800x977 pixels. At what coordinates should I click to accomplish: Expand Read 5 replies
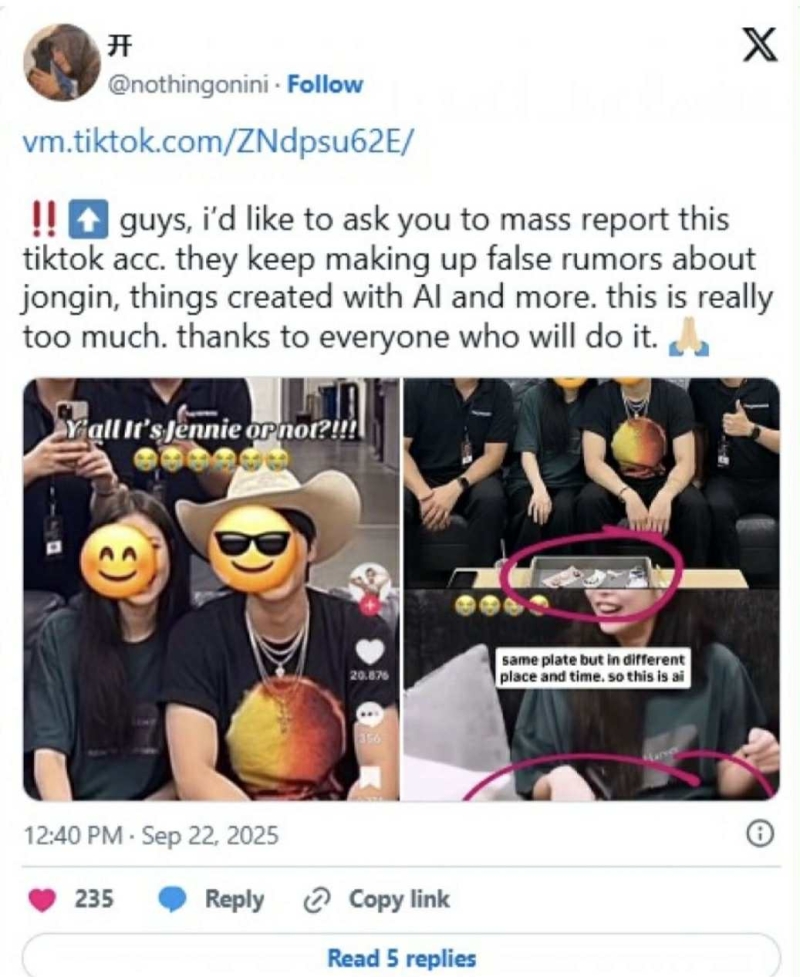tap(401, 956)
